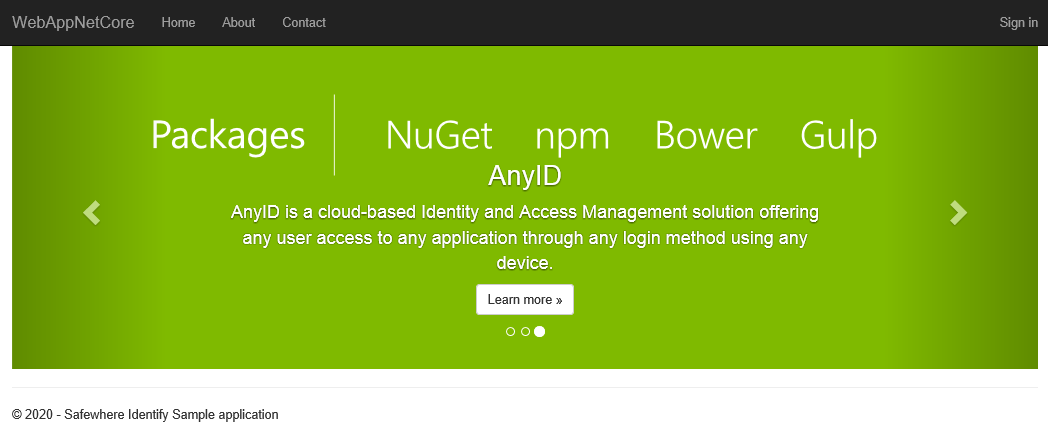Click the Bower banner text

(706, 136)
